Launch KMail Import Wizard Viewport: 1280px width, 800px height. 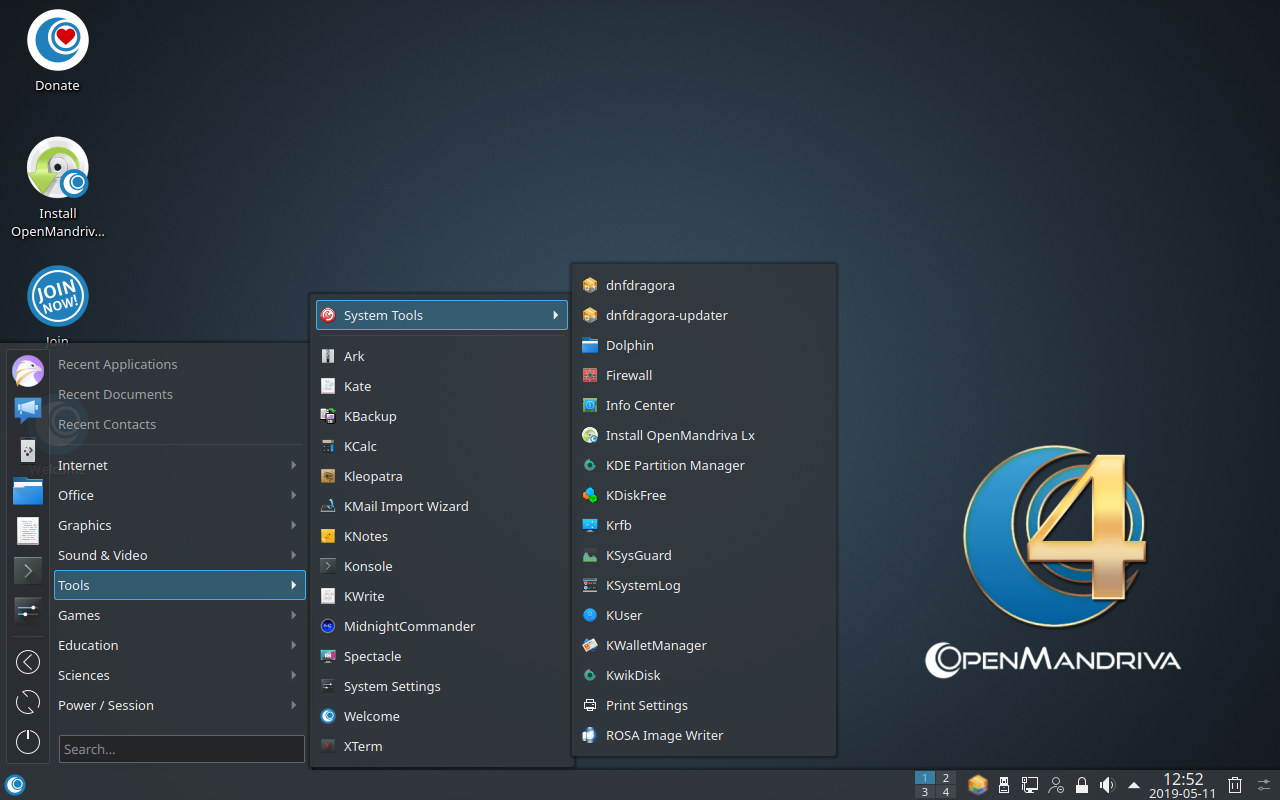441,506
